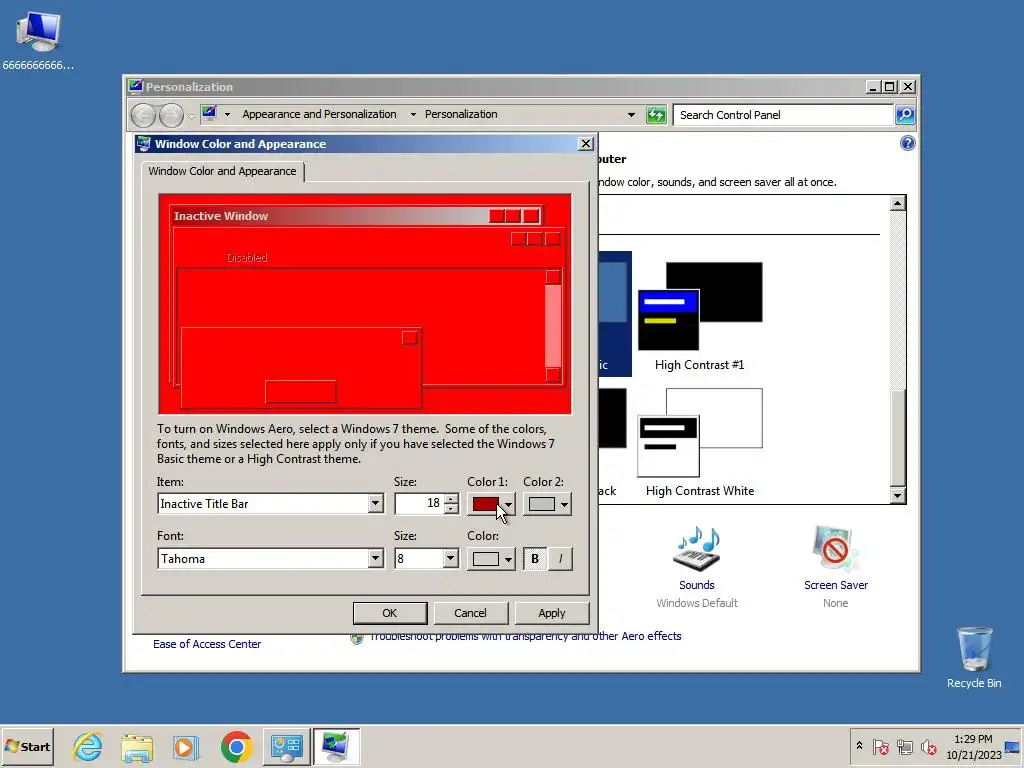Viewport: 1024px width, 768px height.
Task: Select the Personalization taskbar button
Action: pos(336,746)
